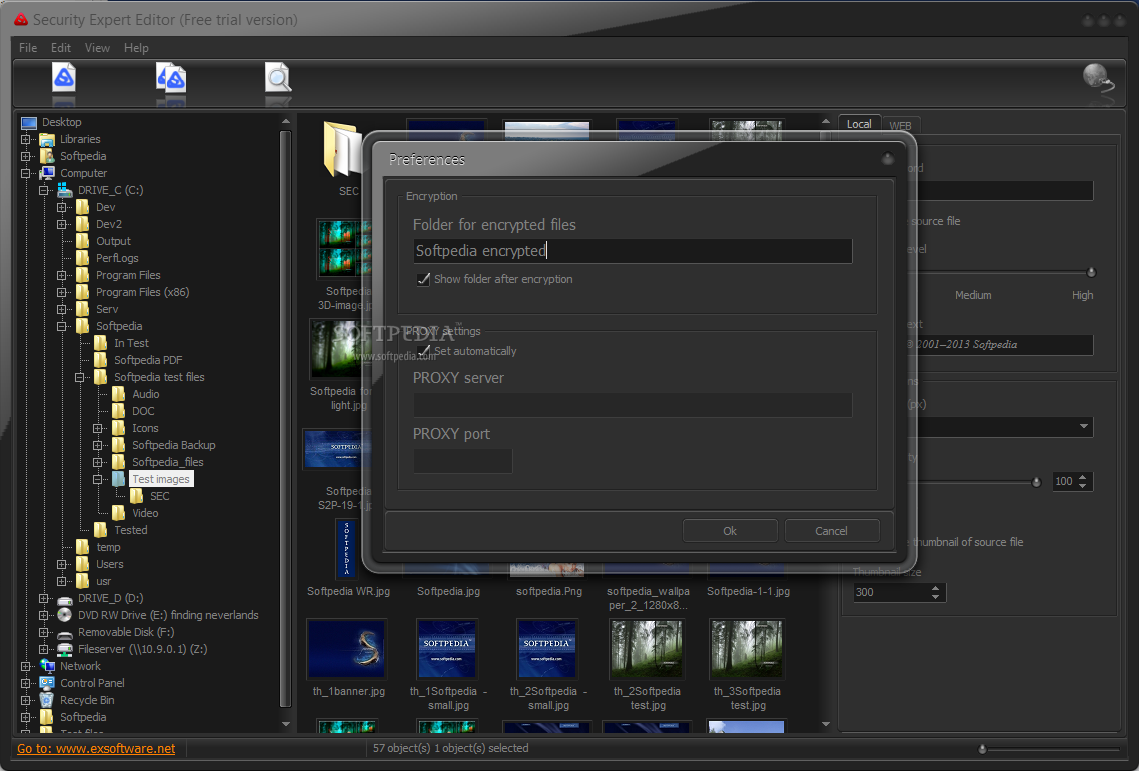Click the PROXY port input field

pyautogui.click(x=463, y=461)
